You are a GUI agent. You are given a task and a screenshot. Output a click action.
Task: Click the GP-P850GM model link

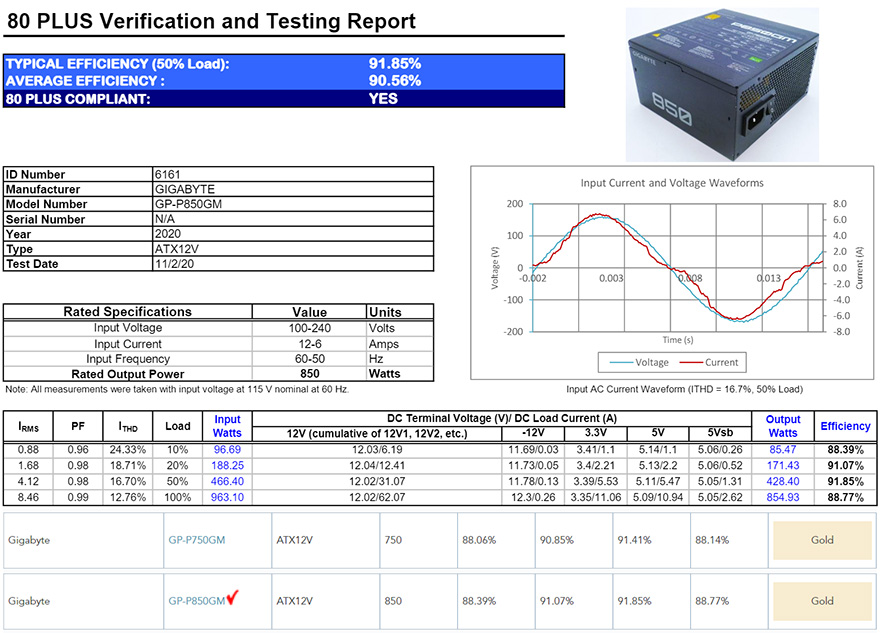coord(196,601)
